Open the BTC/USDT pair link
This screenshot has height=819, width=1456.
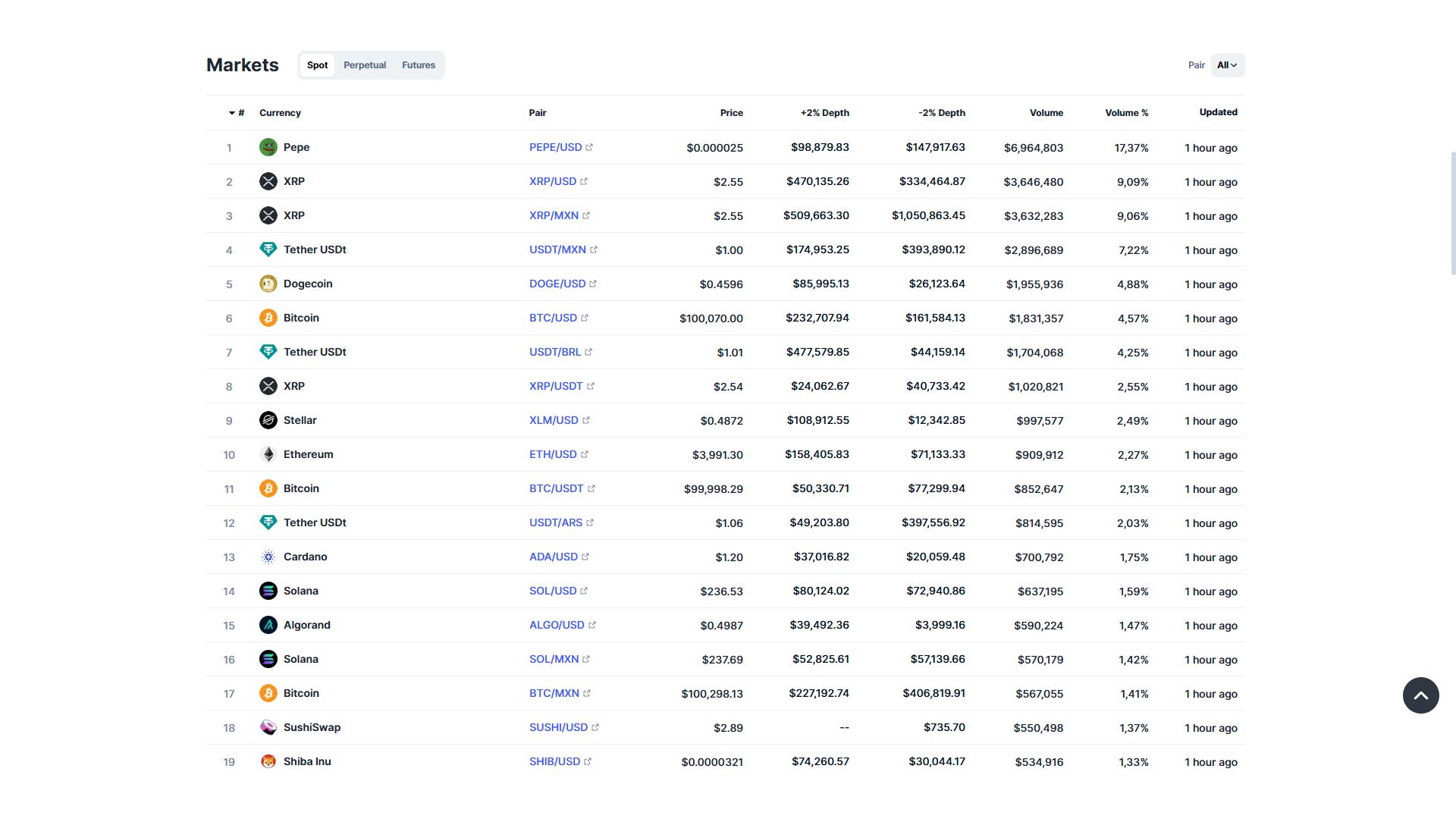pyautogui.click(x=557, y=488)
